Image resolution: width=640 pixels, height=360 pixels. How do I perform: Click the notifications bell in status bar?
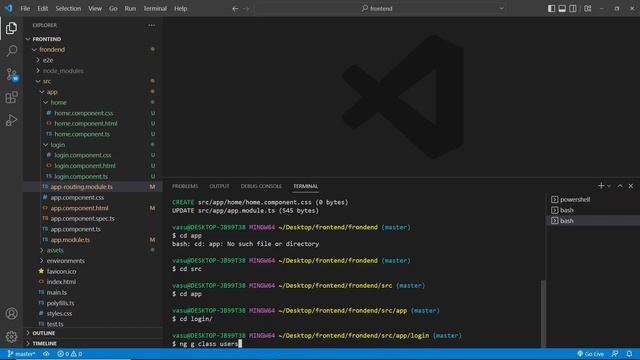[x=629, y=354]
